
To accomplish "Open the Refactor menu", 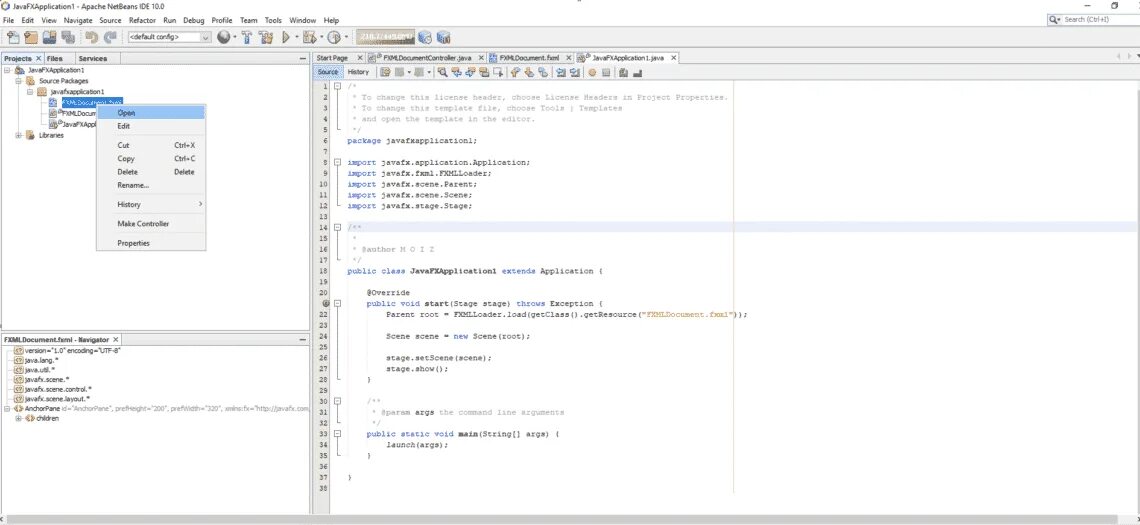I will 142,20.
